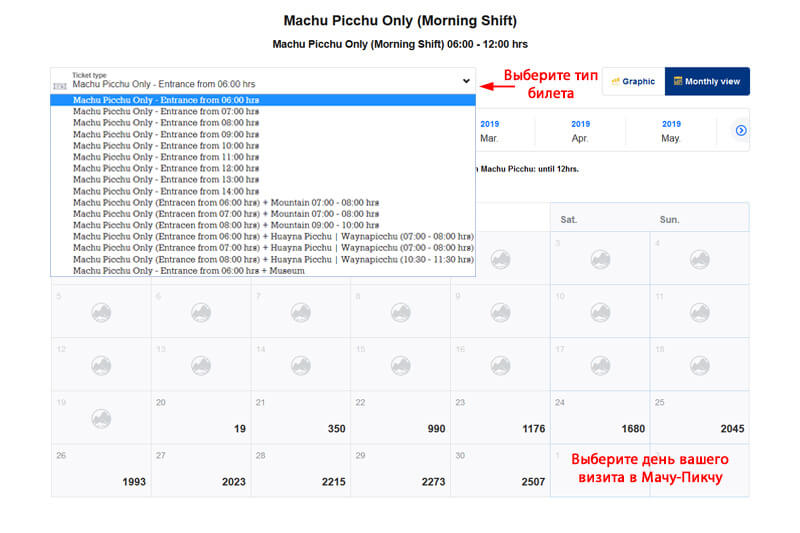Choose Entrance from 07:00 hrs option

point(263,111)
